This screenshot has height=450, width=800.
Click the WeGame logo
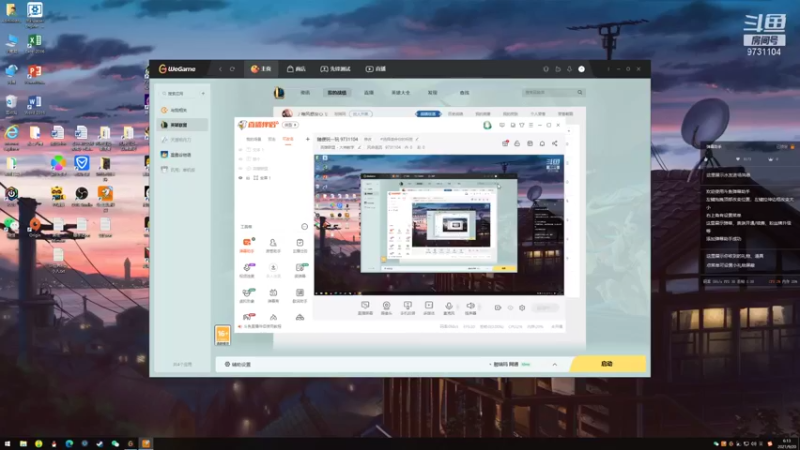[x=177, y=69]
